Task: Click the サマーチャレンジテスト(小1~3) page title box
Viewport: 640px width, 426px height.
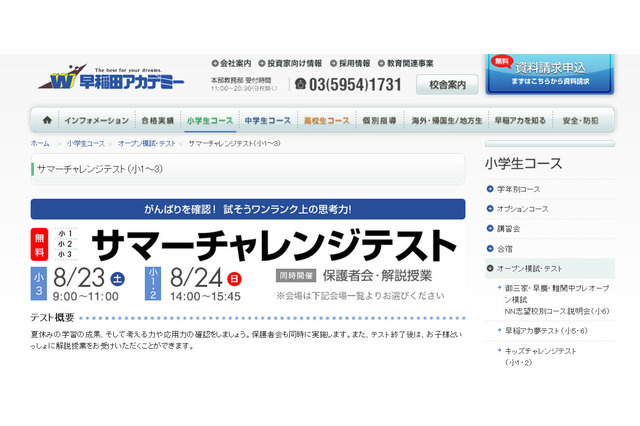Action: (248, 169)
